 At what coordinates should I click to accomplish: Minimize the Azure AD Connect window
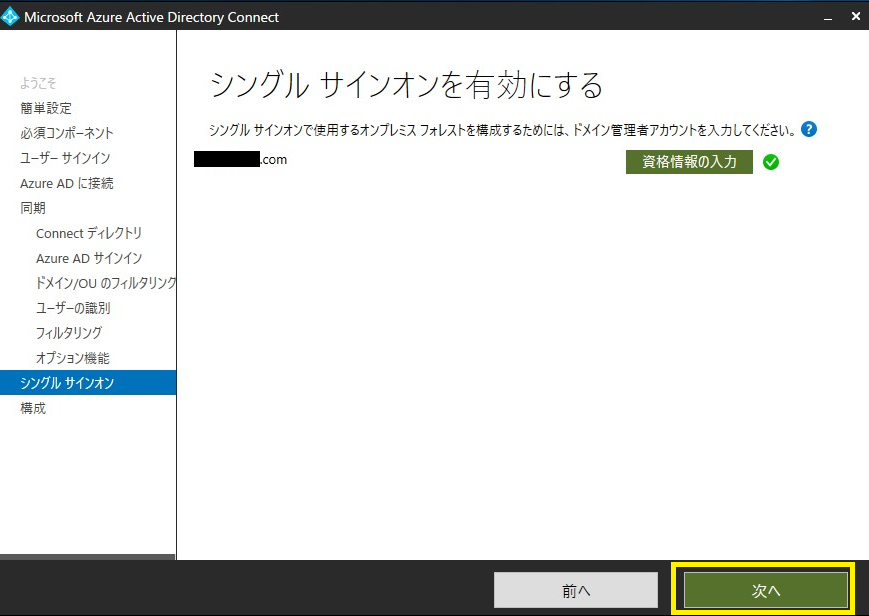828,18
